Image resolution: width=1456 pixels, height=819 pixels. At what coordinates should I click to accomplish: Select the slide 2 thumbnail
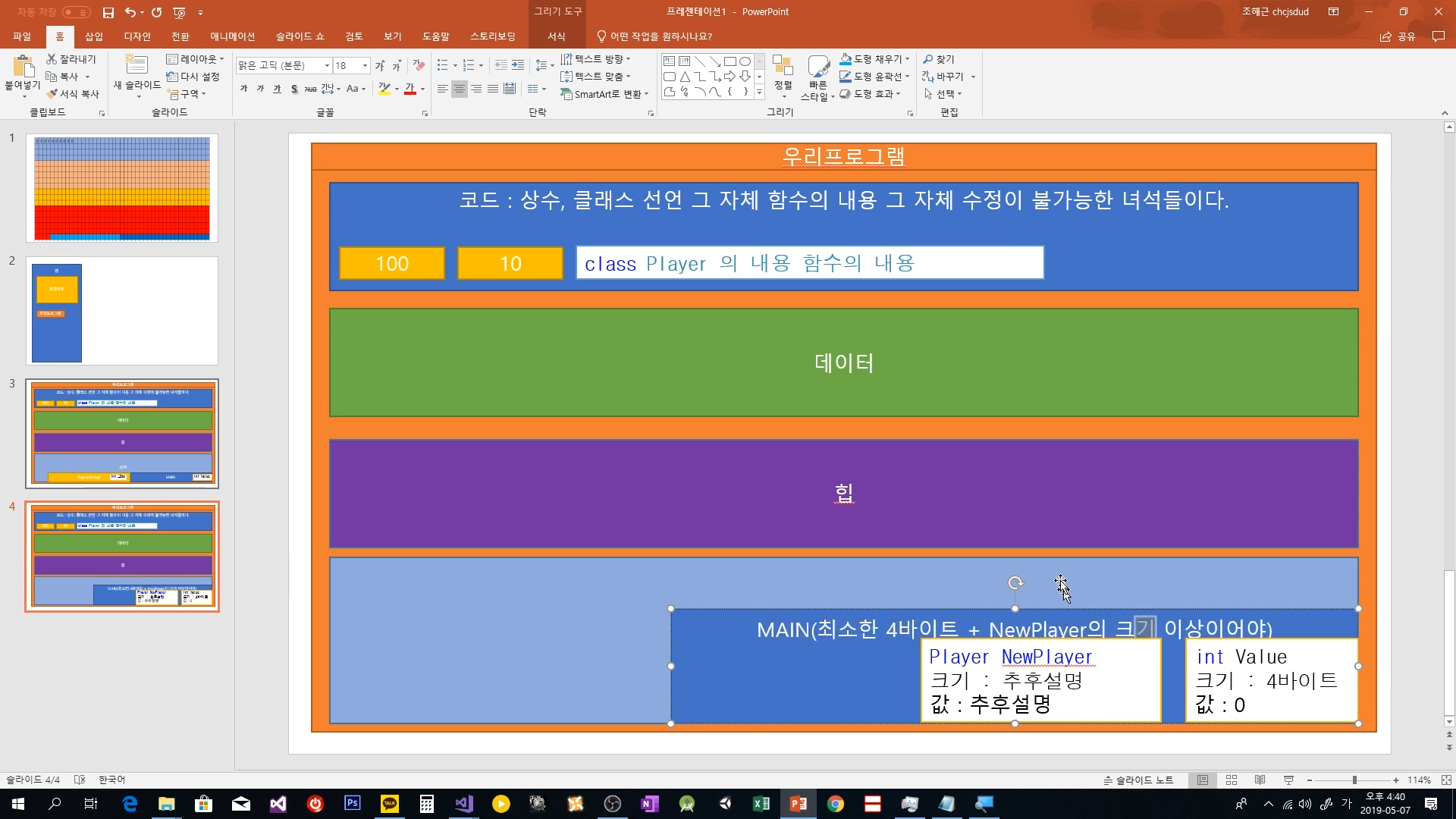[x=122, y=311]
